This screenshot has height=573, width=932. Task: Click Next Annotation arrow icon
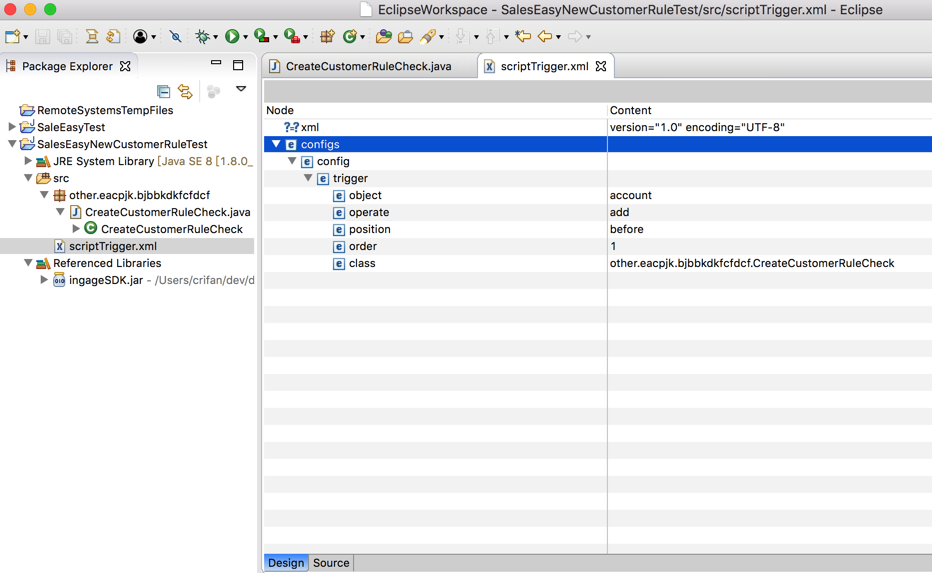(461, 37)
